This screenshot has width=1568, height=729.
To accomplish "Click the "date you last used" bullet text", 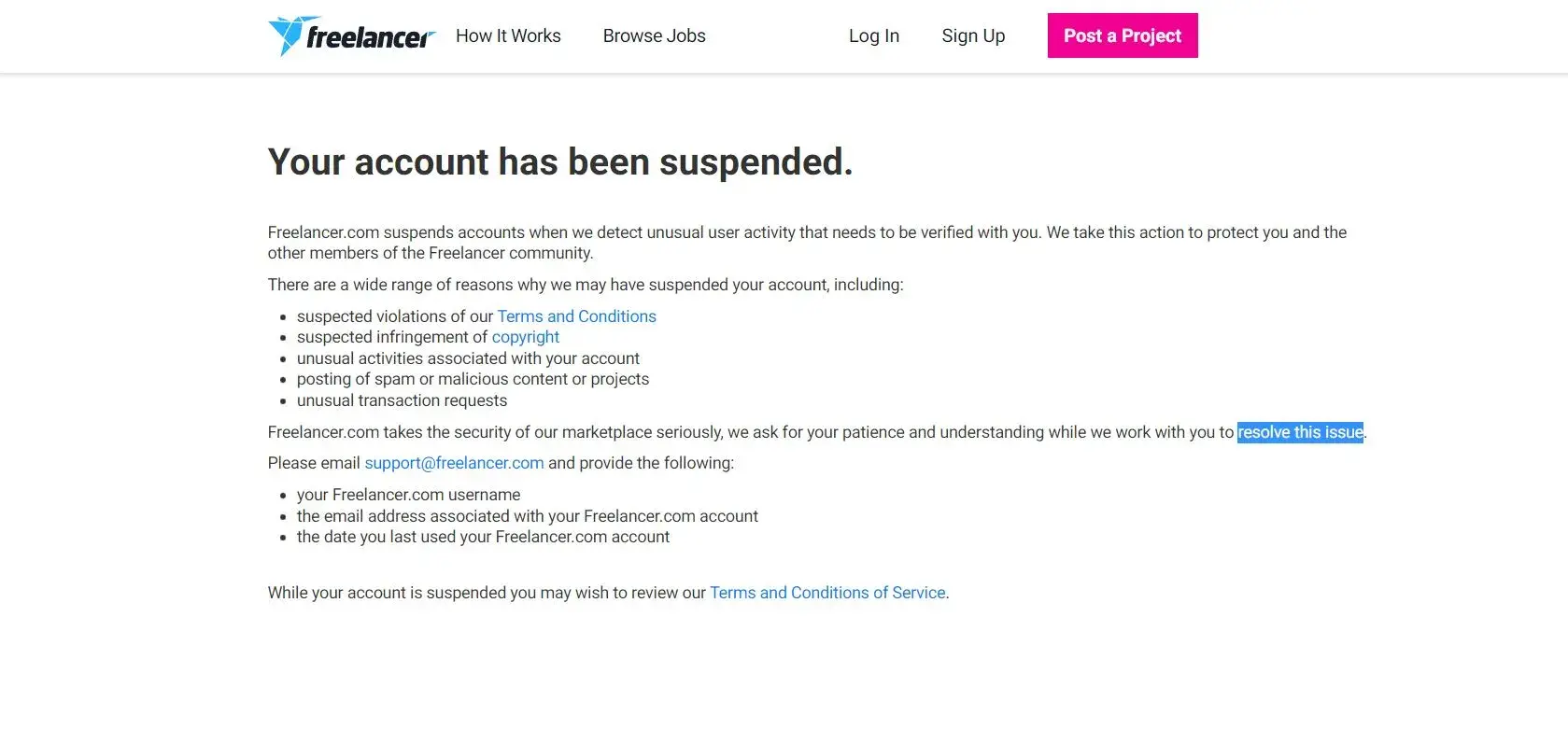I will pos(483,537).
